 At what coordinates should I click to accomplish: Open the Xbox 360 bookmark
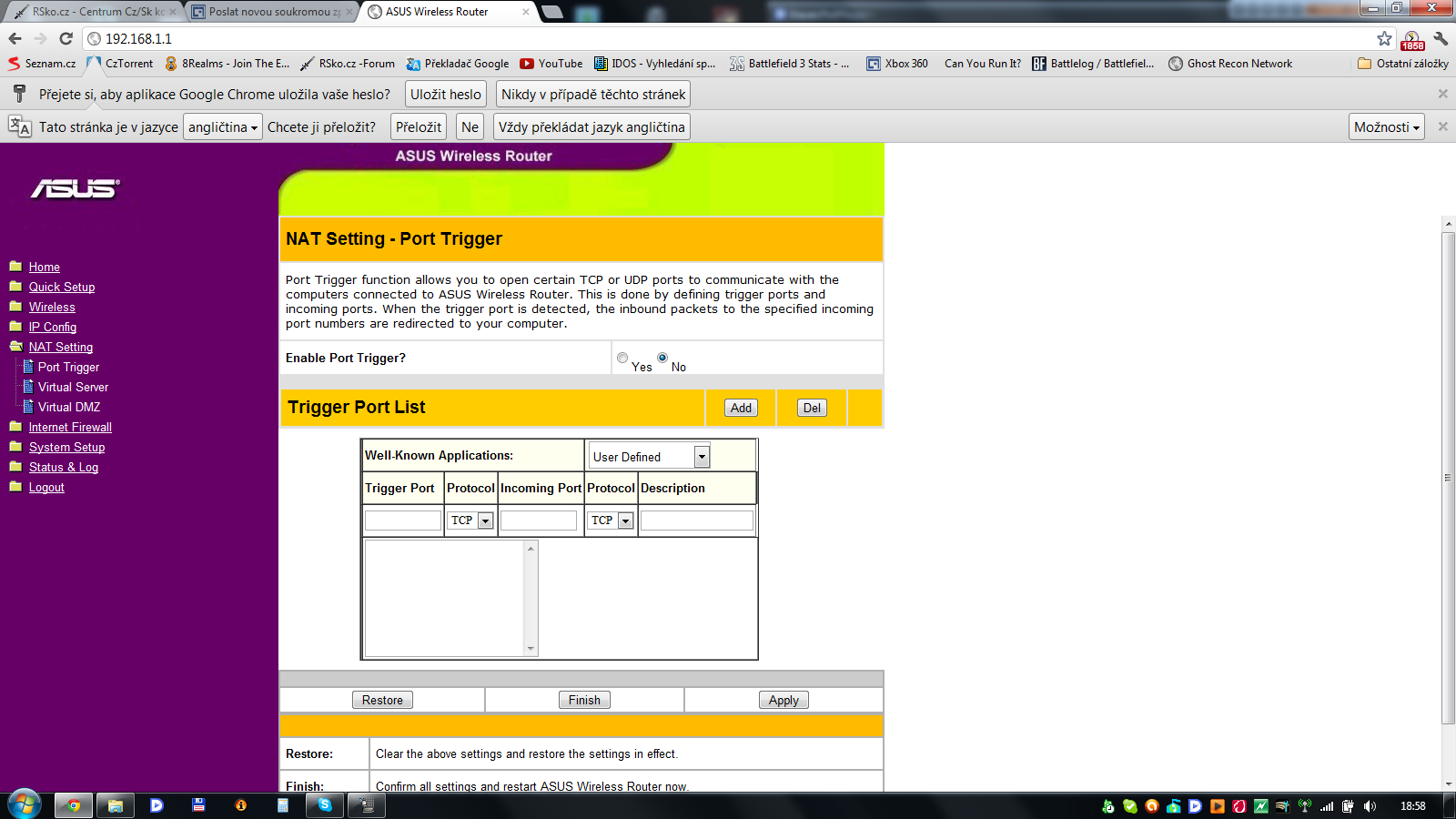click(897, 64)
